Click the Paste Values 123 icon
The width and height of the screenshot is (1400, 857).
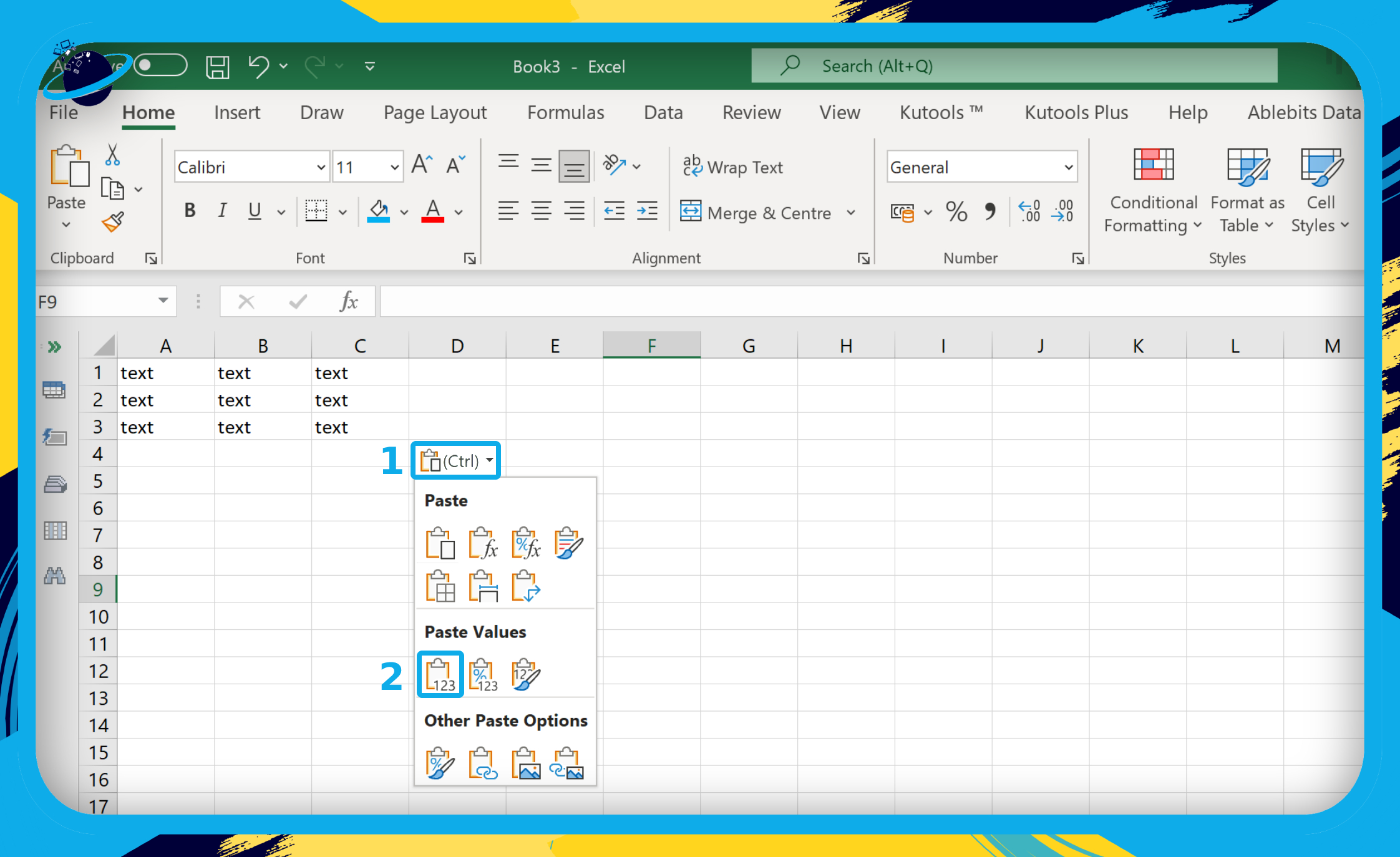440,675
